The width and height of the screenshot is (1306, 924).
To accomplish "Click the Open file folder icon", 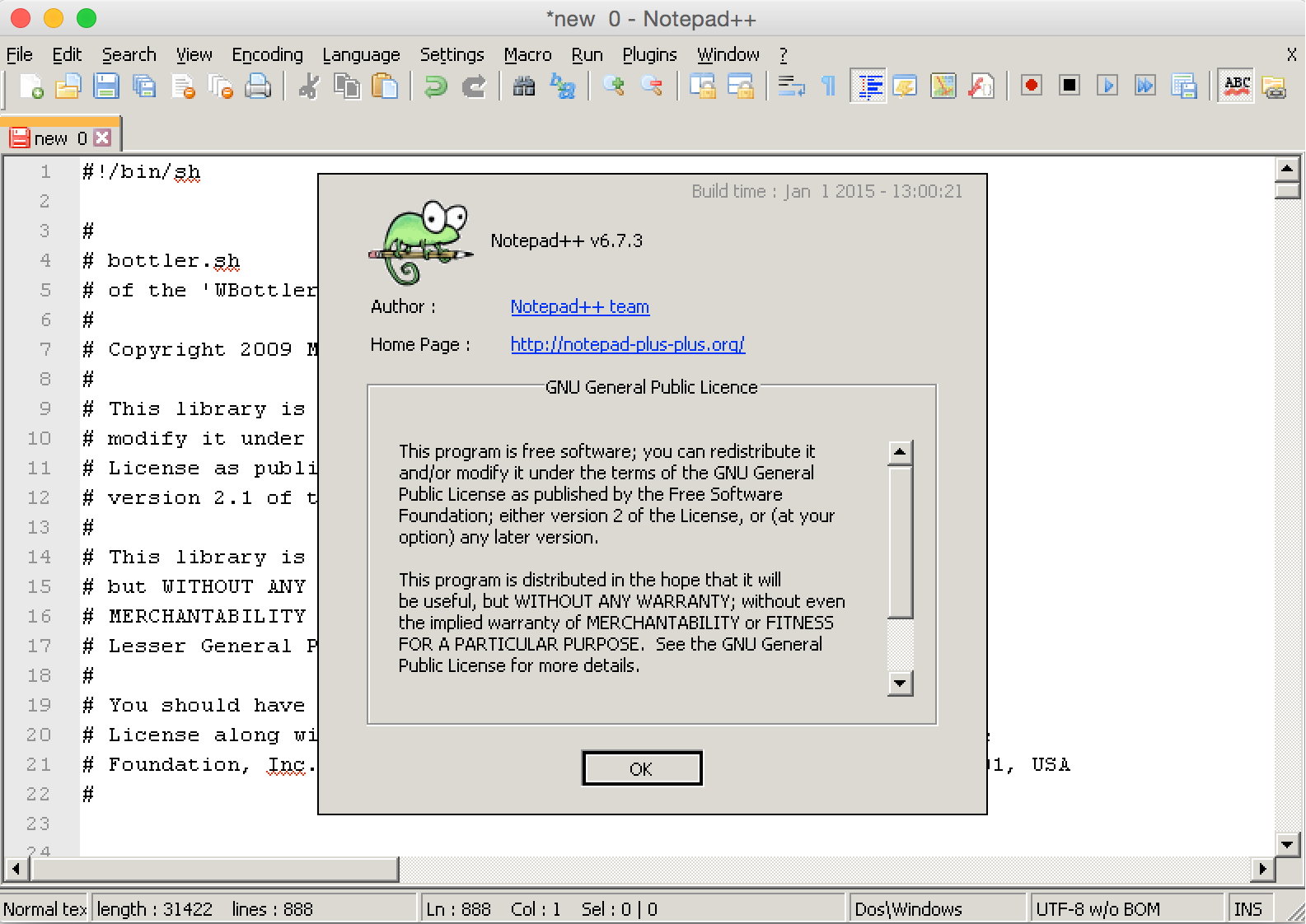I will (x=68, y=86).
